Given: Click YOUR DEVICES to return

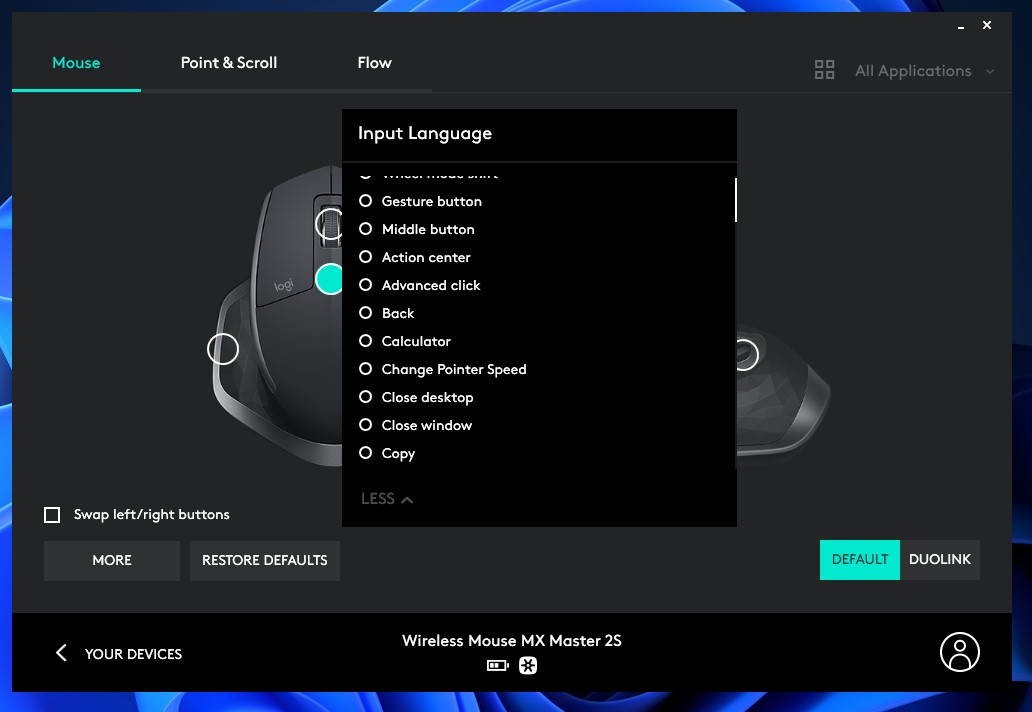Looking at the screenshot, I should click(134, 654).
